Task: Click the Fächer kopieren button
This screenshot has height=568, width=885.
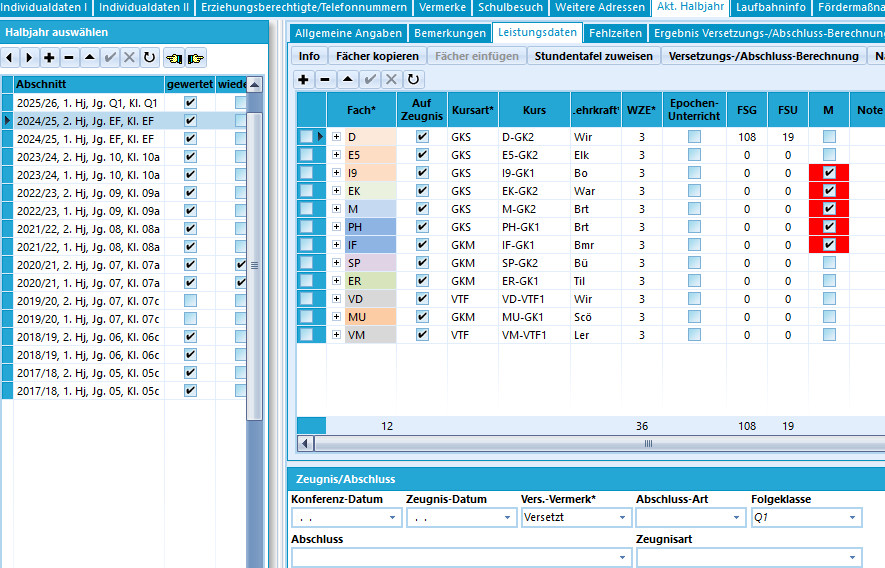Action: click(377, 56)
